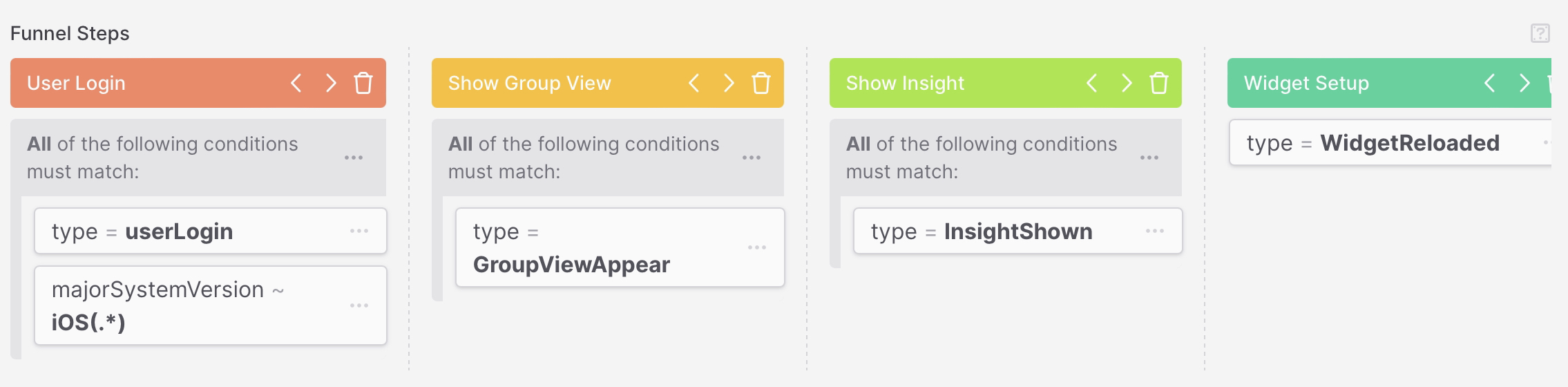
Task: Click the WidgetReloaded type condition
Action: pyautogui.click(x=1375, y=143)
